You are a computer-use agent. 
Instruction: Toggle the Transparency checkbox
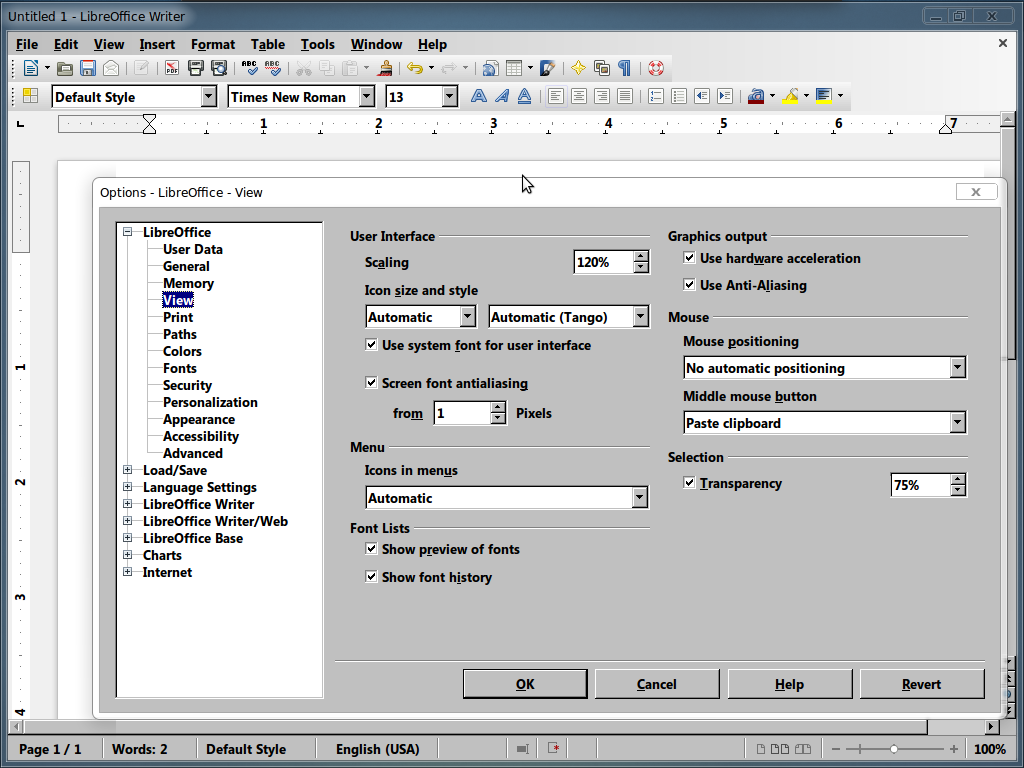(x=689, y=483)
